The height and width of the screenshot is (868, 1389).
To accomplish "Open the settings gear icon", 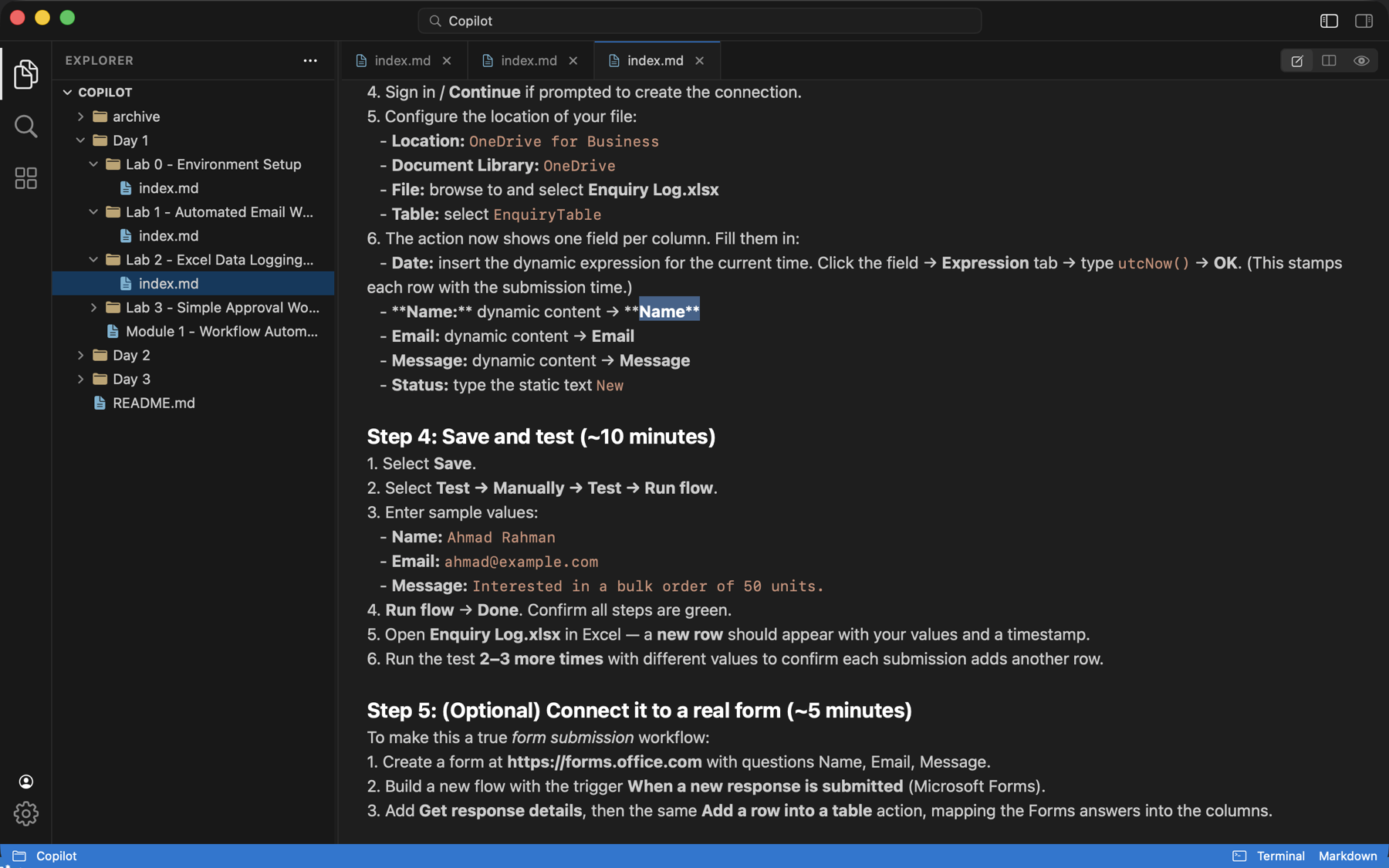I will pyautogui.click(x=25, y=813).
